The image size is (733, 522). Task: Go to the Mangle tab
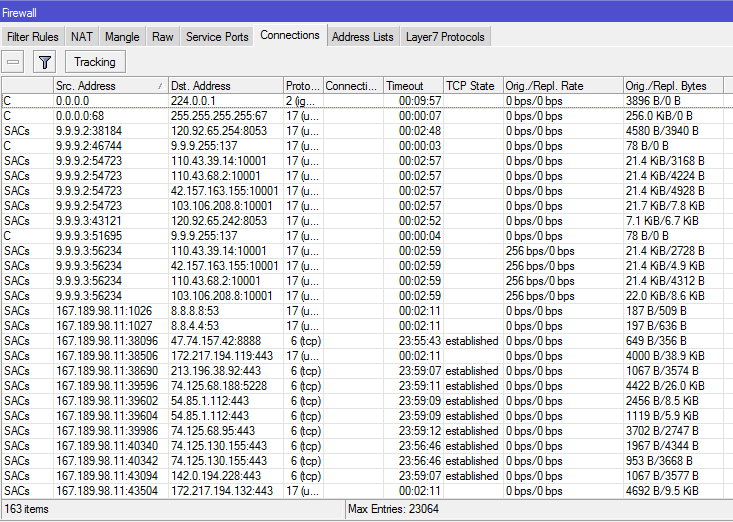[122, 37]
